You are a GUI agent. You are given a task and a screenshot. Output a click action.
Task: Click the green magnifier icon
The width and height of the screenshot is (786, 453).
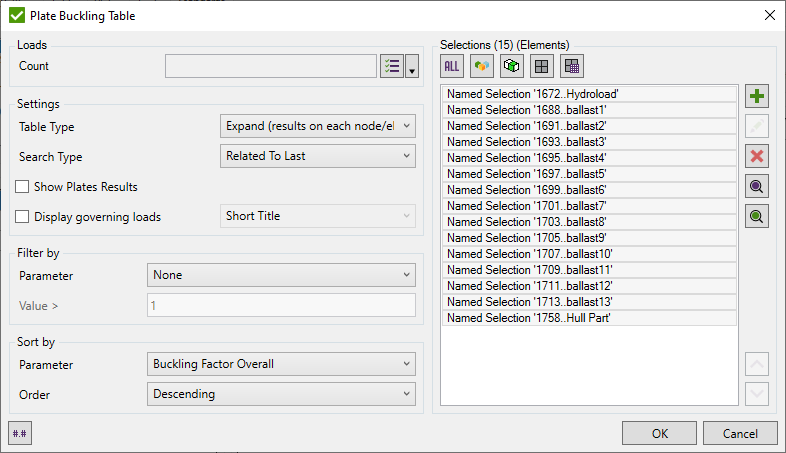point(757,216)
